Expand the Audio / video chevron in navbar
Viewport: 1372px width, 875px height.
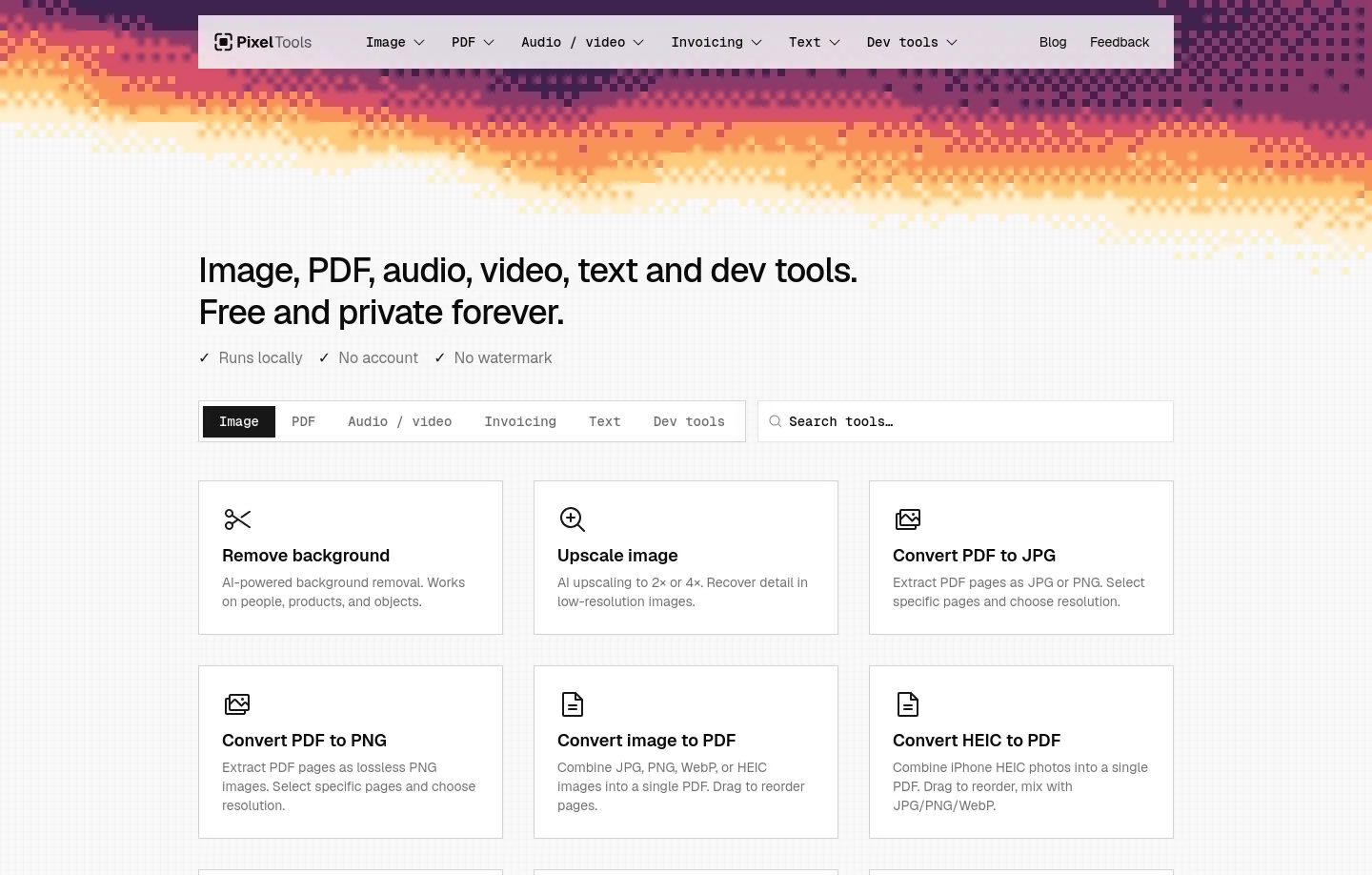click(x=638, y=42)
